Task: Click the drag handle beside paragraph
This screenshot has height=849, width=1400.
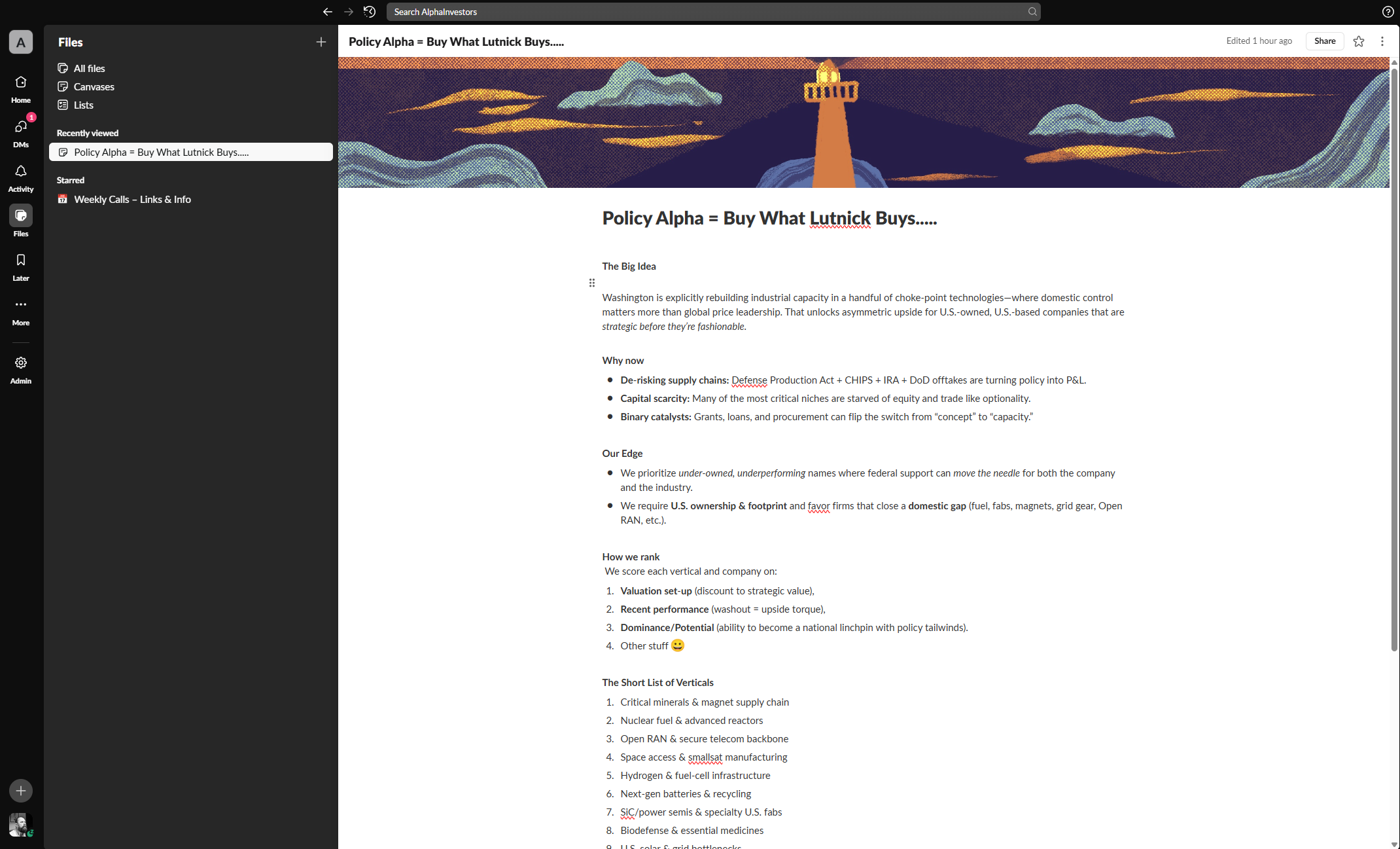Action: (x=592, y=283)
